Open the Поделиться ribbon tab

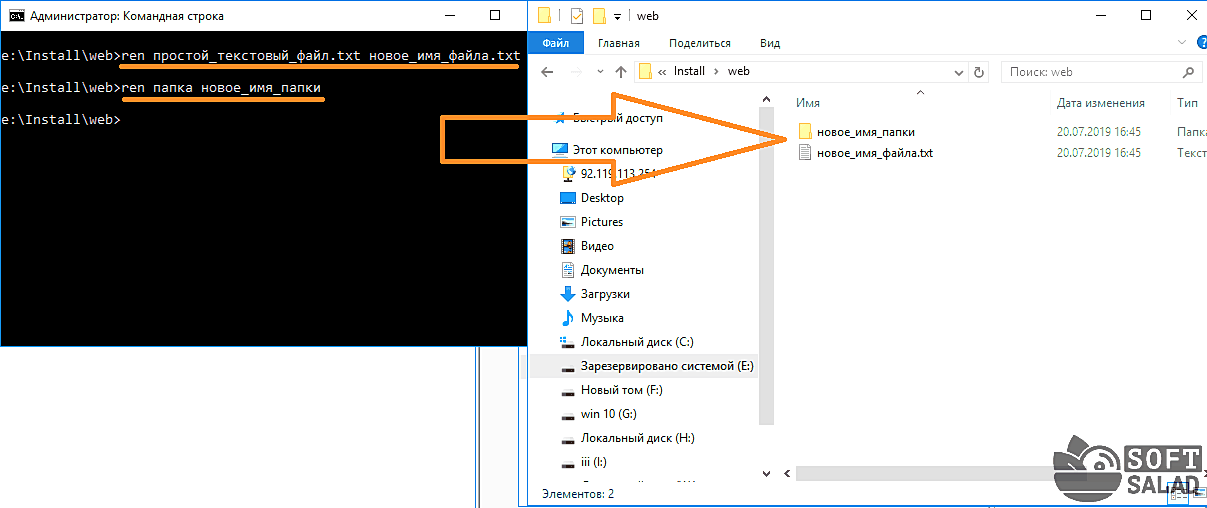pos(700,43)
